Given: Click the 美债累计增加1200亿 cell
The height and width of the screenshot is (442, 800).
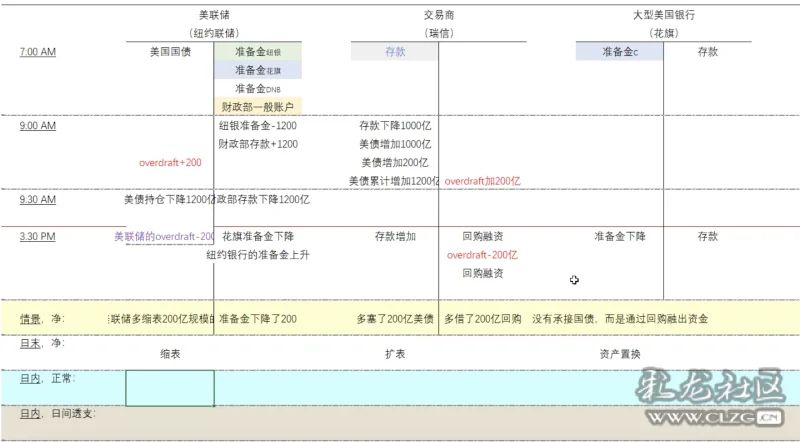Looking at the screenshot, I should click(394, 181).
